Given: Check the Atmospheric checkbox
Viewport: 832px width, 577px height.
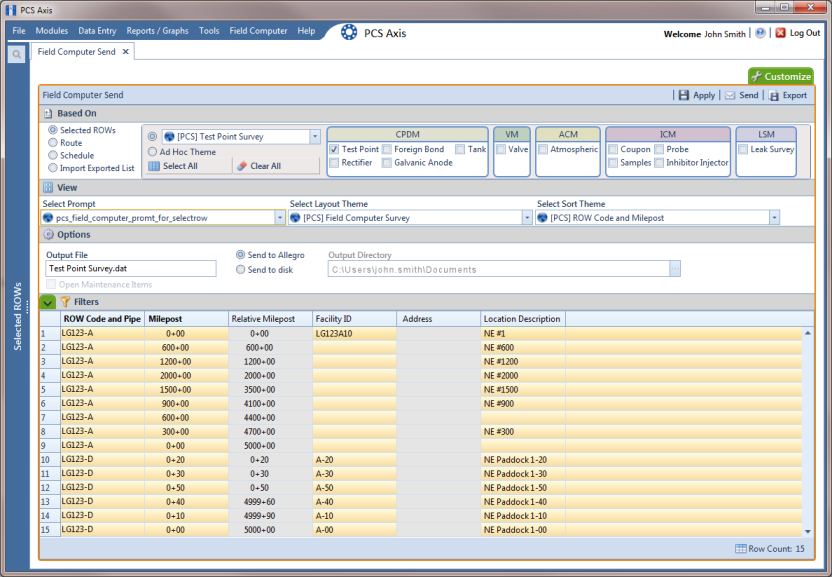Looking at the screenshot, I should coord(543,149).
